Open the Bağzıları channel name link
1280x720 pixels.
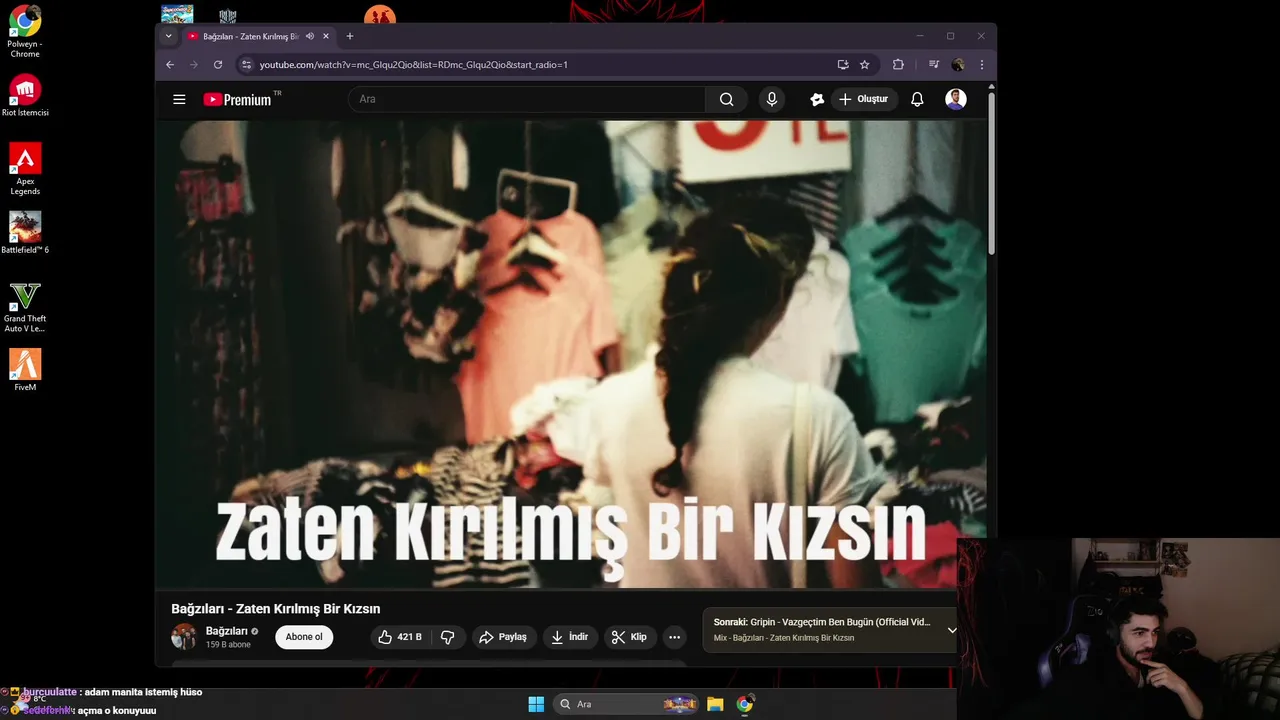[227, 631]
